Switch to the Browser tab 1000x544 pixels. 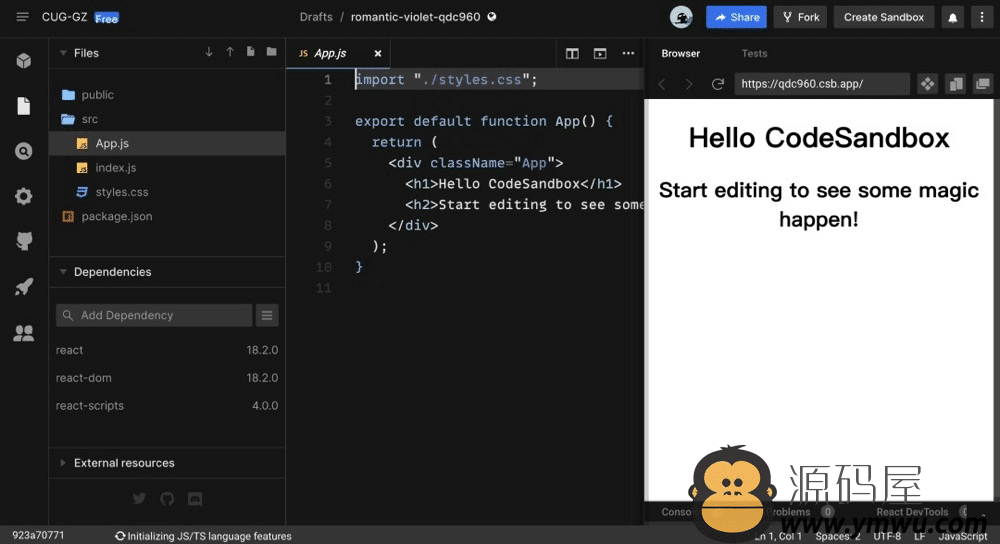[x=680, y=54]
